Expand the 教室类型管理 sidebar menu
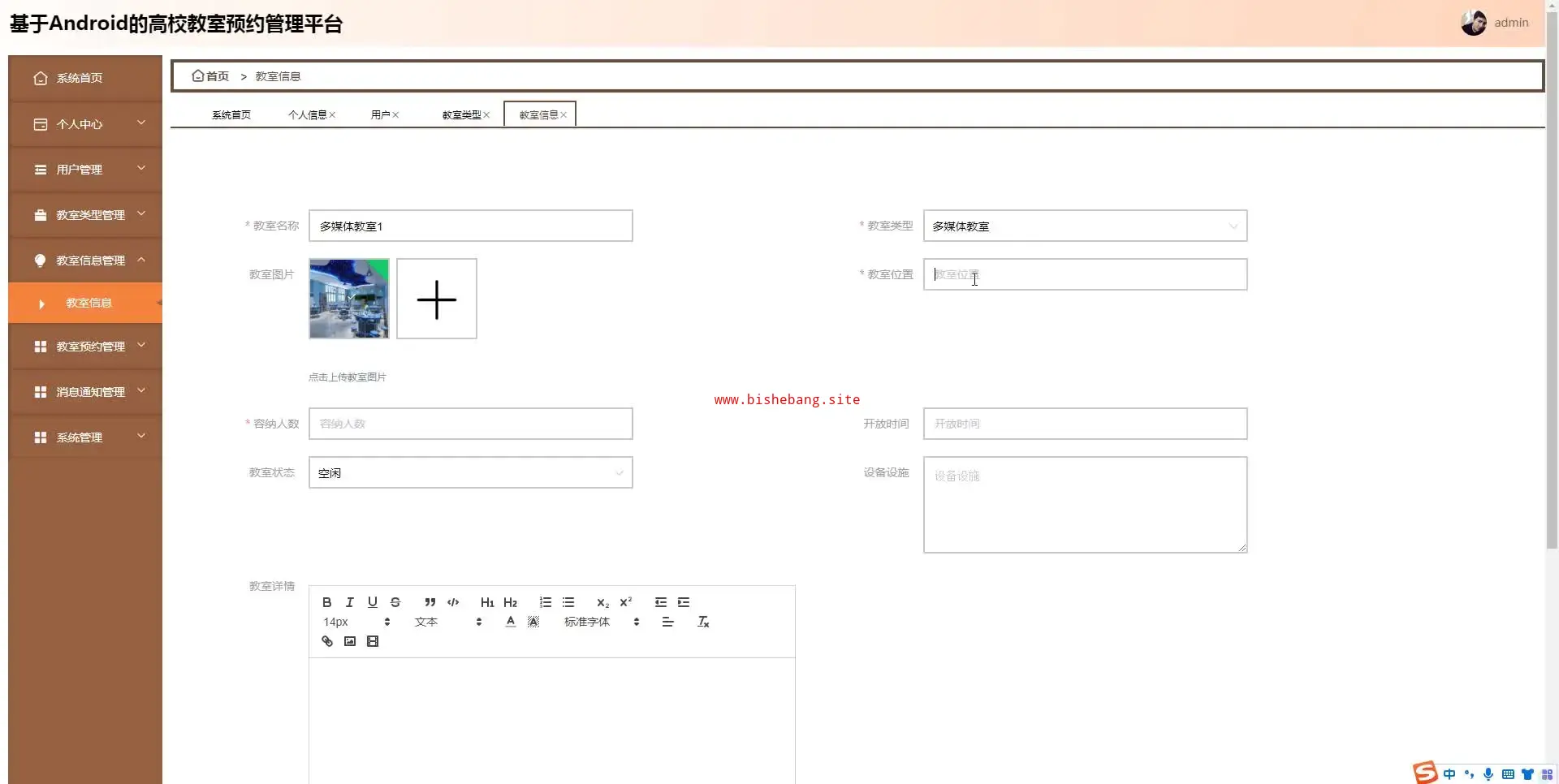1559x784 pixels. pos(85,215)
